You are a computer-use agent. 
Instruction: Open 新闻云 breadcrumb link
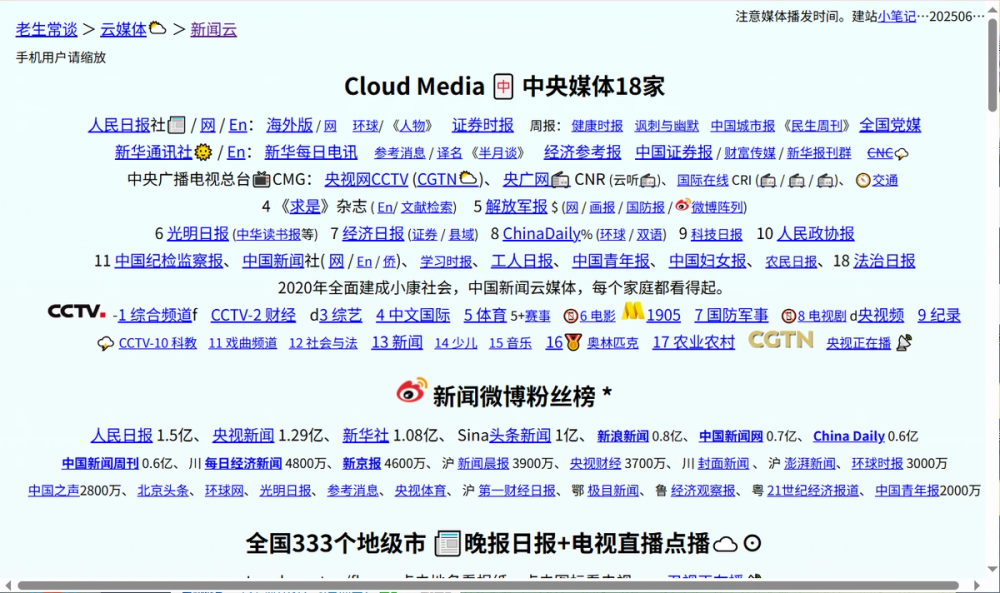click(214, 29)
